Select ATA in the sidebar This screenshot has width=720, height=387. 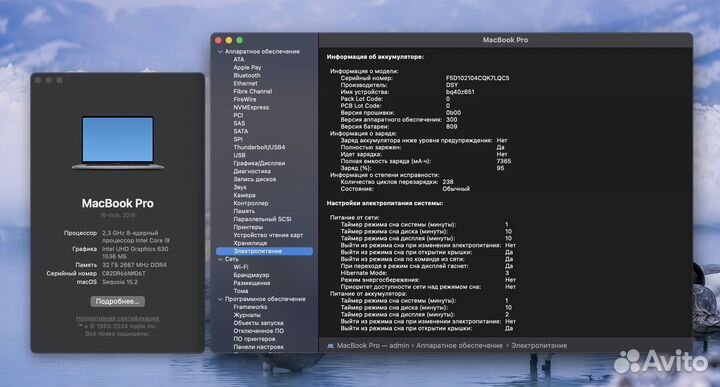(238, 60)
